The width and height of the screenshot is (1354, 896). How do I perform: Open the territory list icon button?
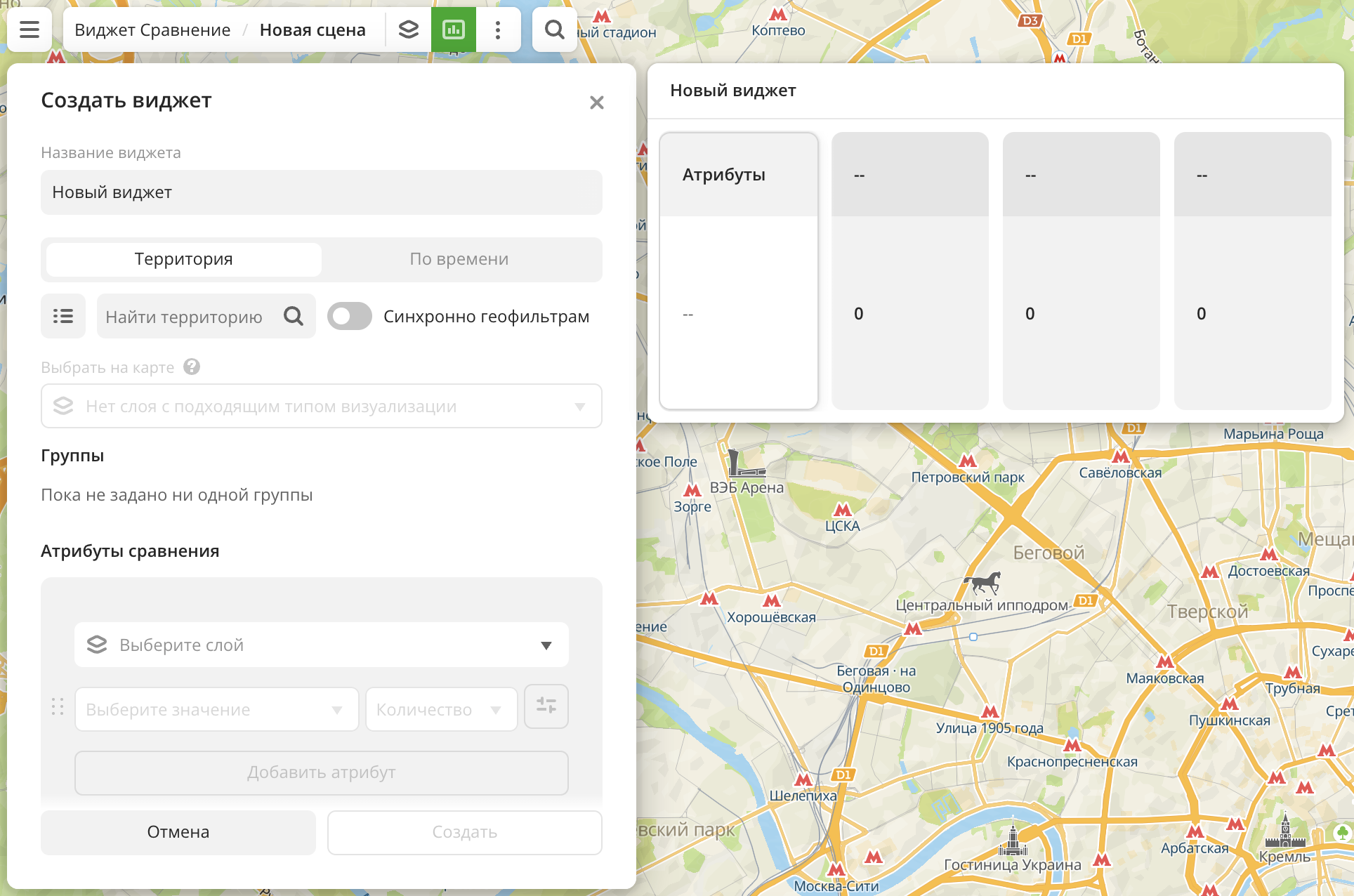63,316
